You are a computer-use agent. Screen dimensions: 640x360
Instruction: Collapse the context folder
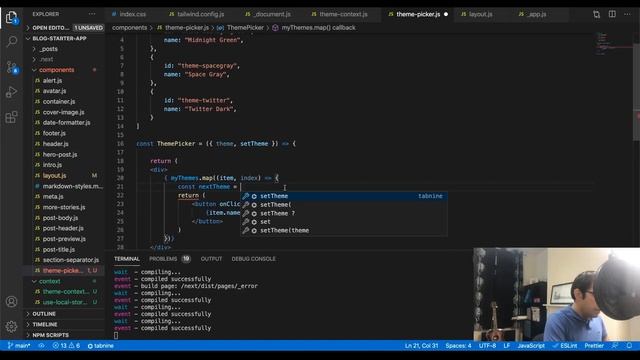tap(64, 281)
